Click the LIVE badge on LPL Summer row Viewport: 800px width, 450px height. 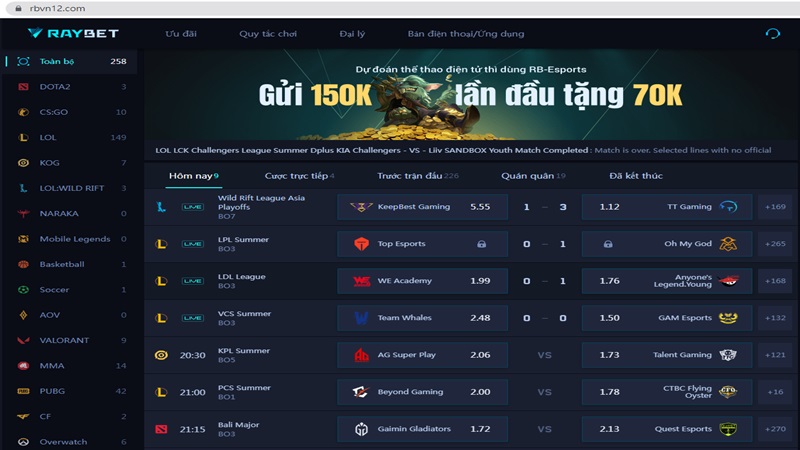[x=192, y=244]
